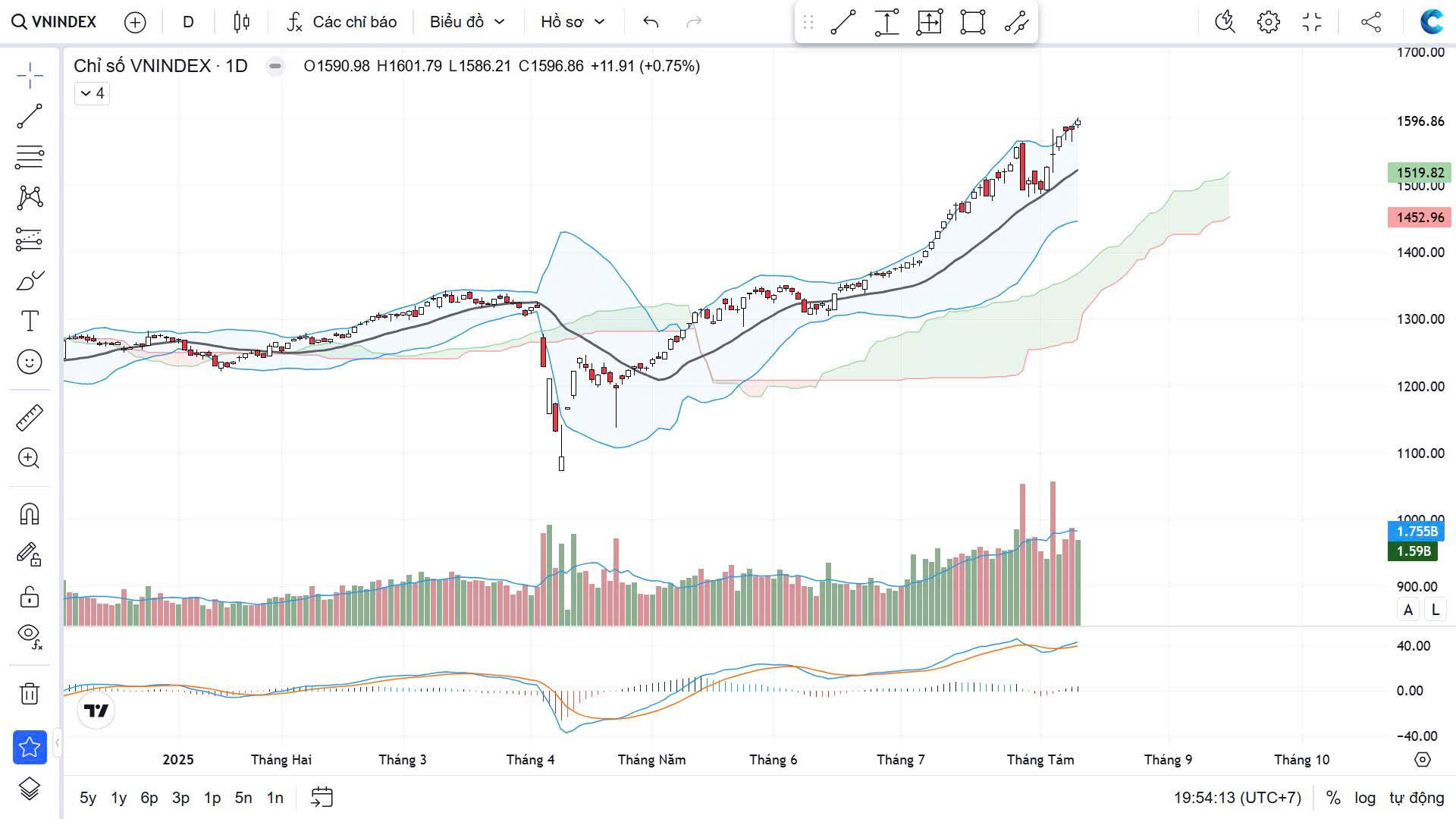Open the Hồ sơ dropdown menu

pyautogui.click(x=572, y=22)
